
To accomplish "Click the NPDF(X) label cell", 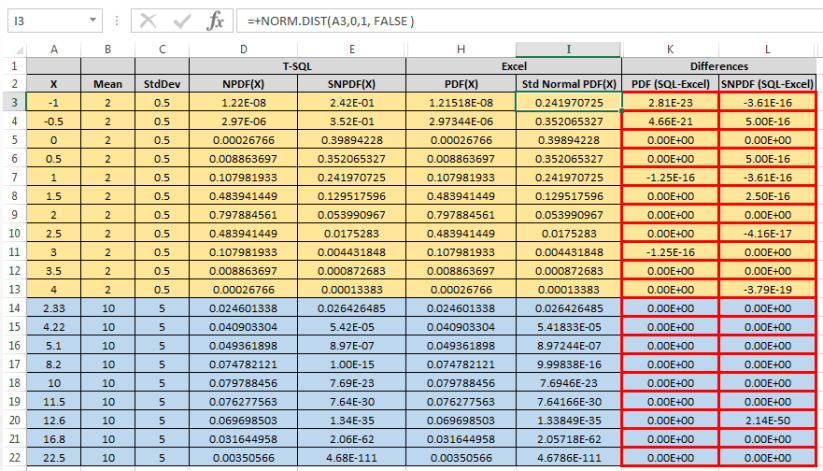I will pos(244,84).
